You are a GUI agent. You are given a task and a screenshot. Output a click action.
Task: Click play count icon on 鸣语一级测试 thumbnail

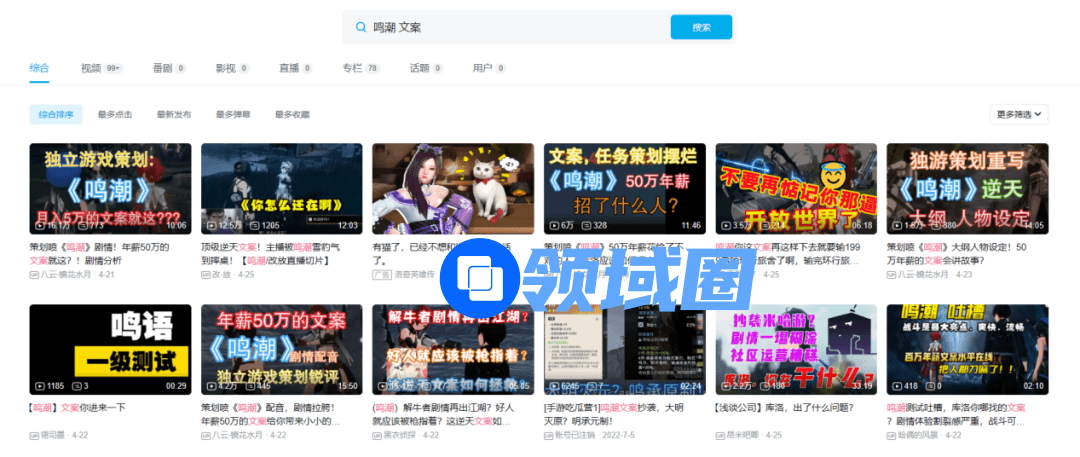39,386
